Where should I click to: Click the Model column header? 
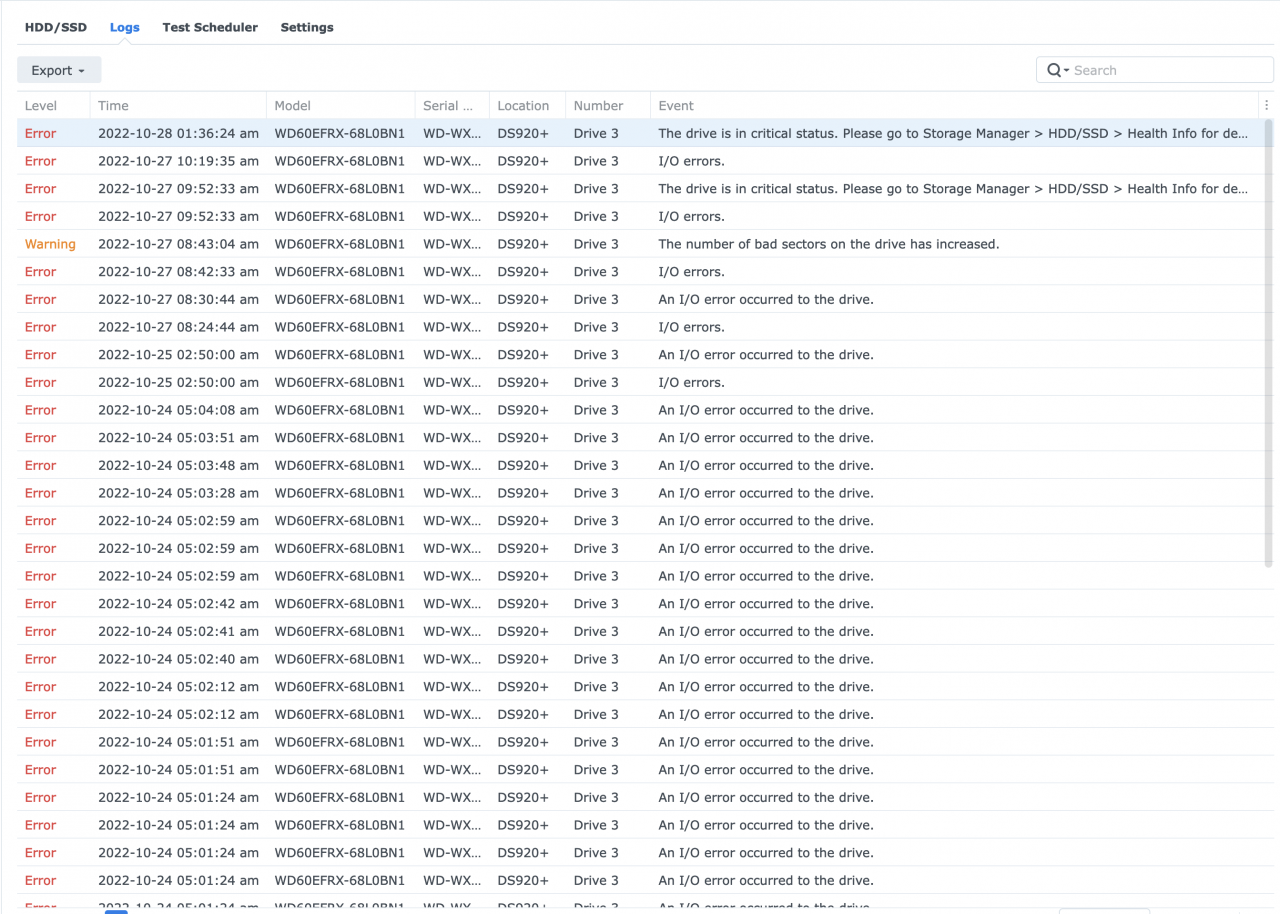(293, 105)
